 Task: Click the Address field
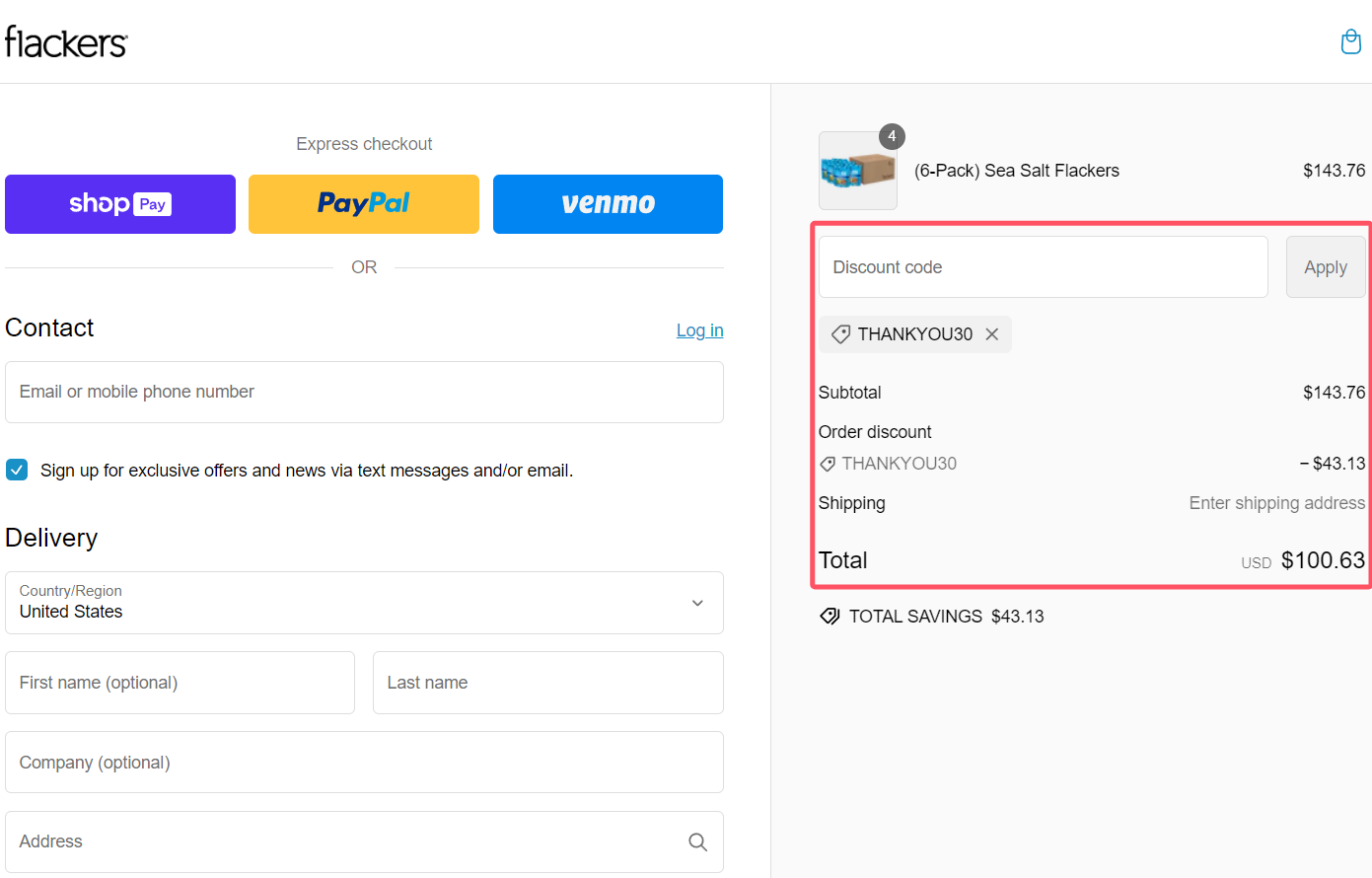tap(364, 841)
